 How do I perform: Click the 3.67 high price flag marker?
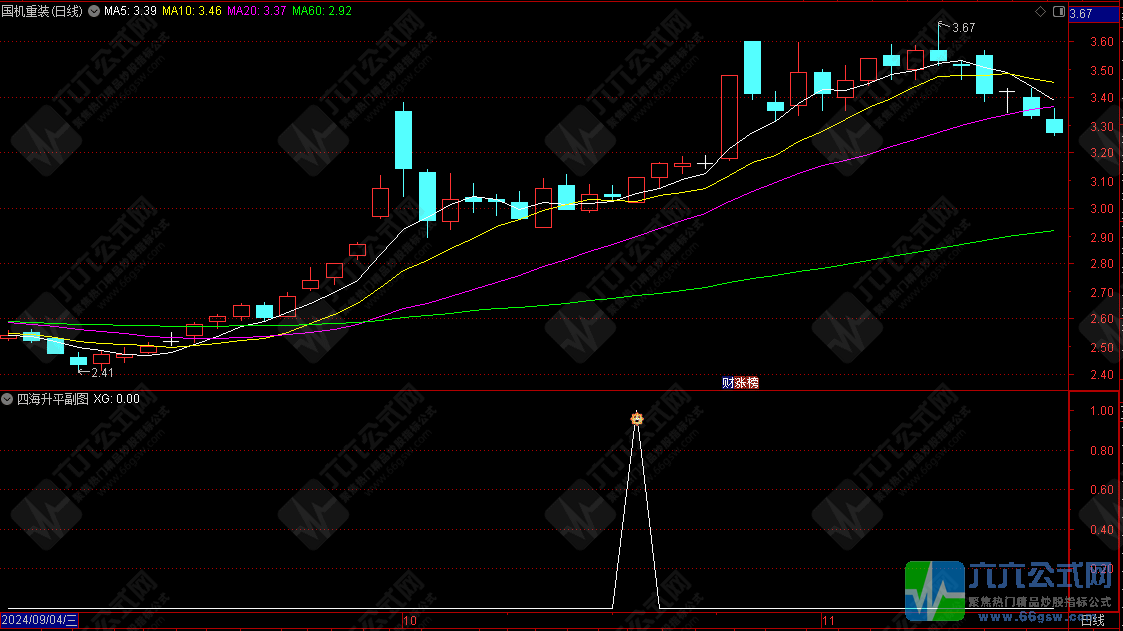pos(961,28)
